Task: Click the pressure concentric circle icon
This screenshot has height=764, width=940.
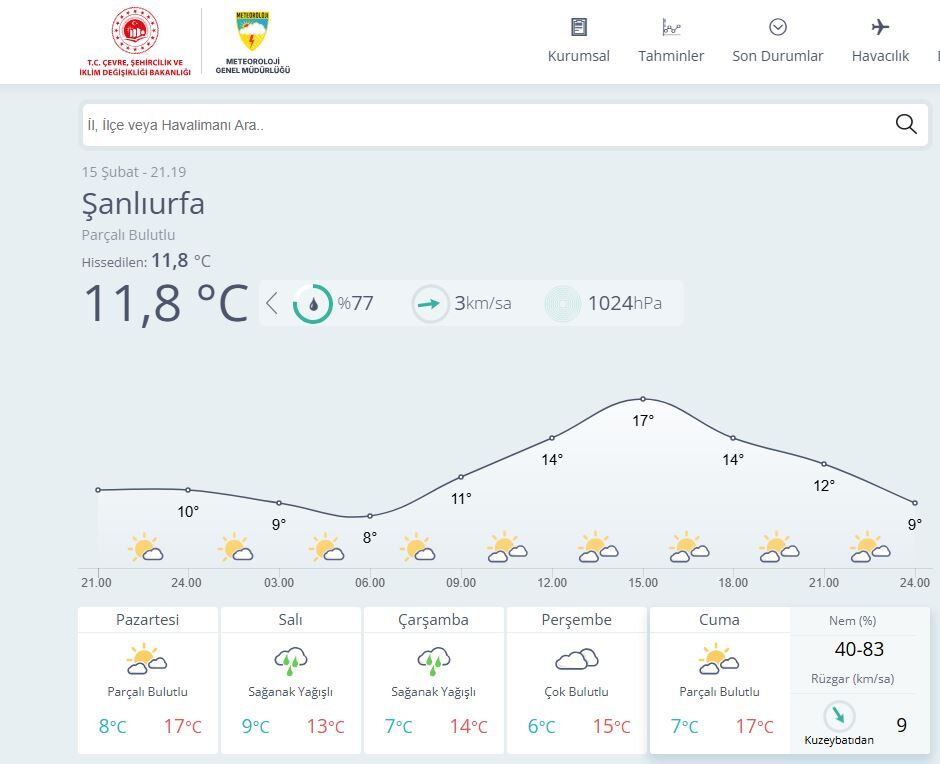Action: [563, 303]
